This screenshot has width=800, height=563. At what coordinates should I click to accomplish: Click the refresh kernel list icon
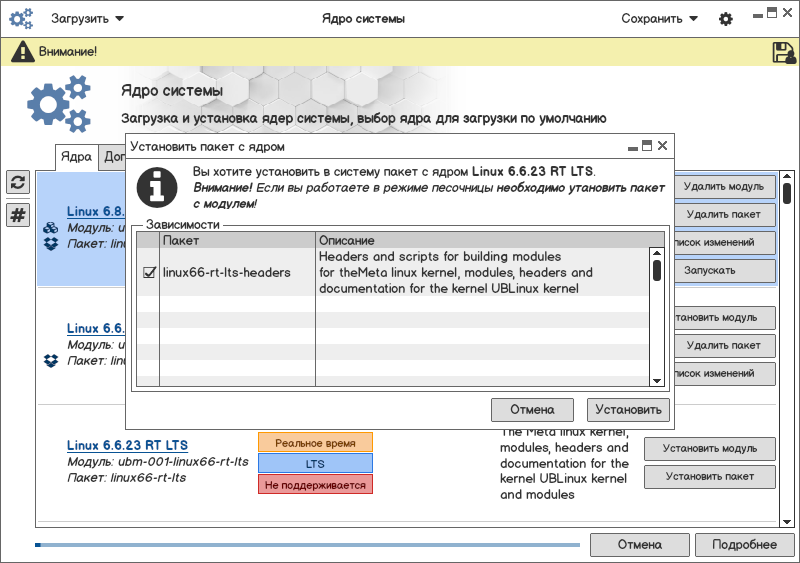[18, 182]
